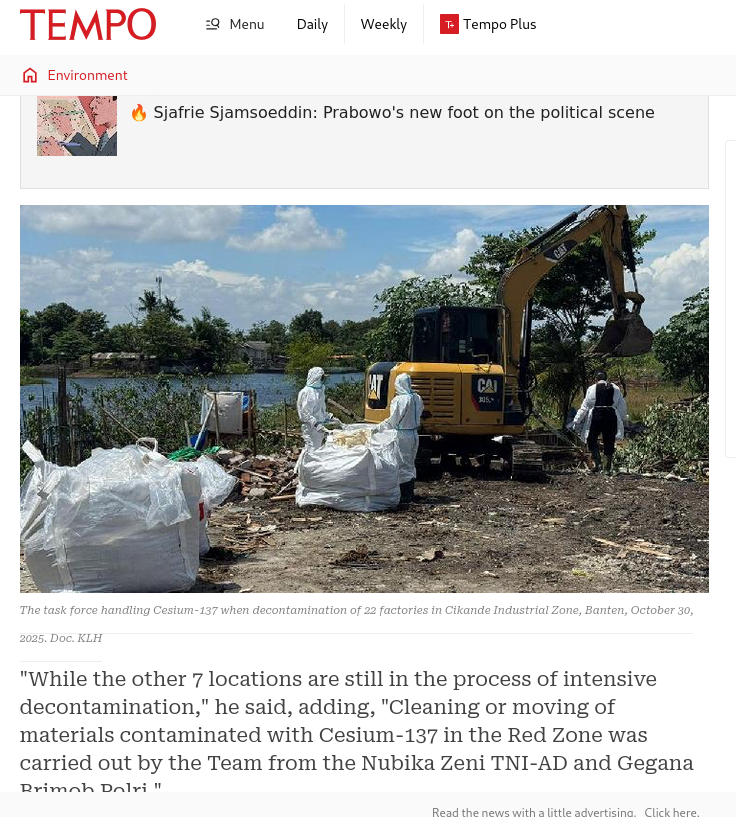Click the white bulk bags in the photo foreground

[125, 516]
